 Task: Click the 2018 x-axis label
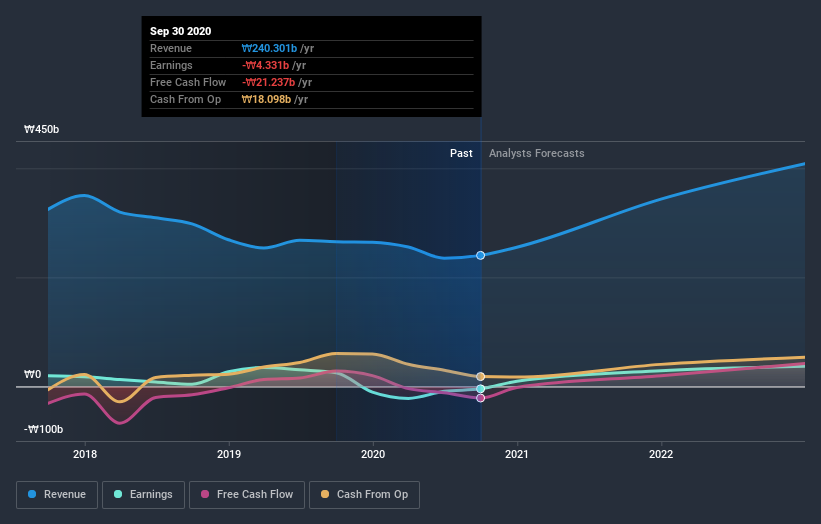pos(85,454)
